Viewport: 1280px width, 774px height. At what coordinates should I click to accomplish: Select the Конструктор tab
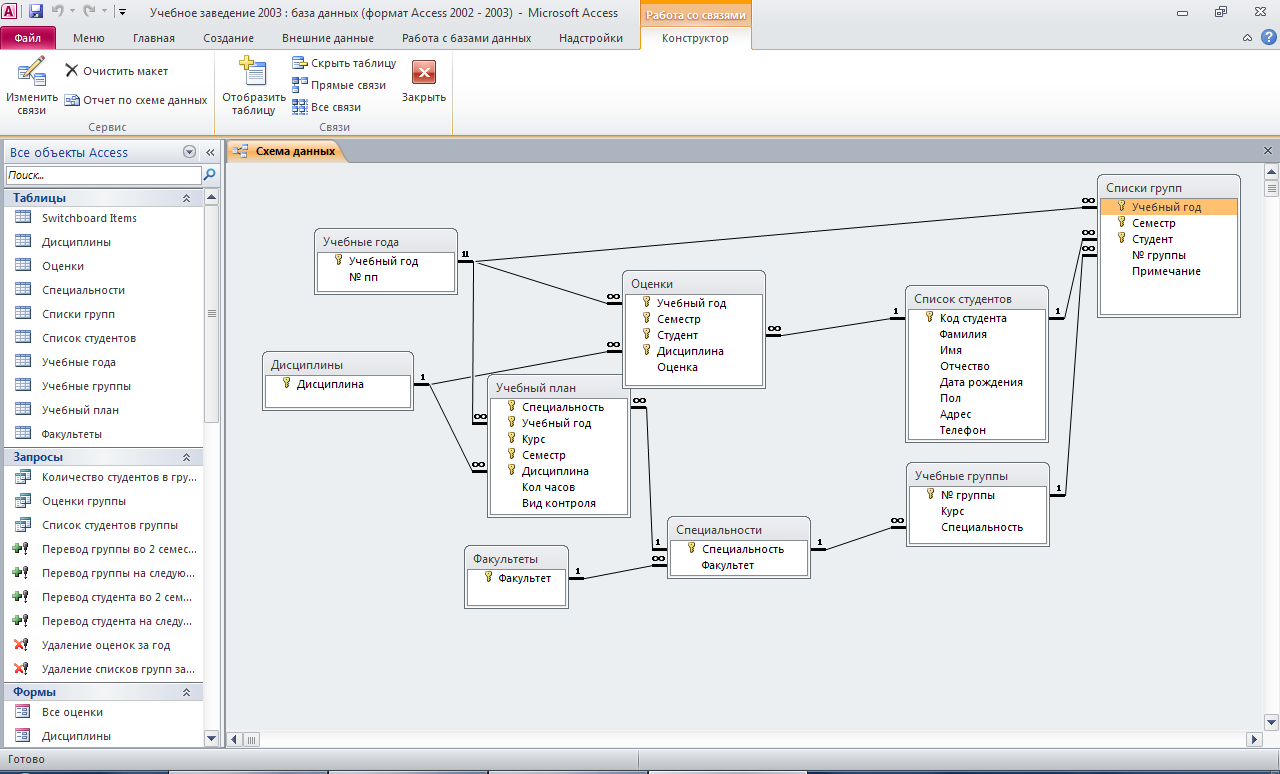pyautogui.click(x=695, y=38)
